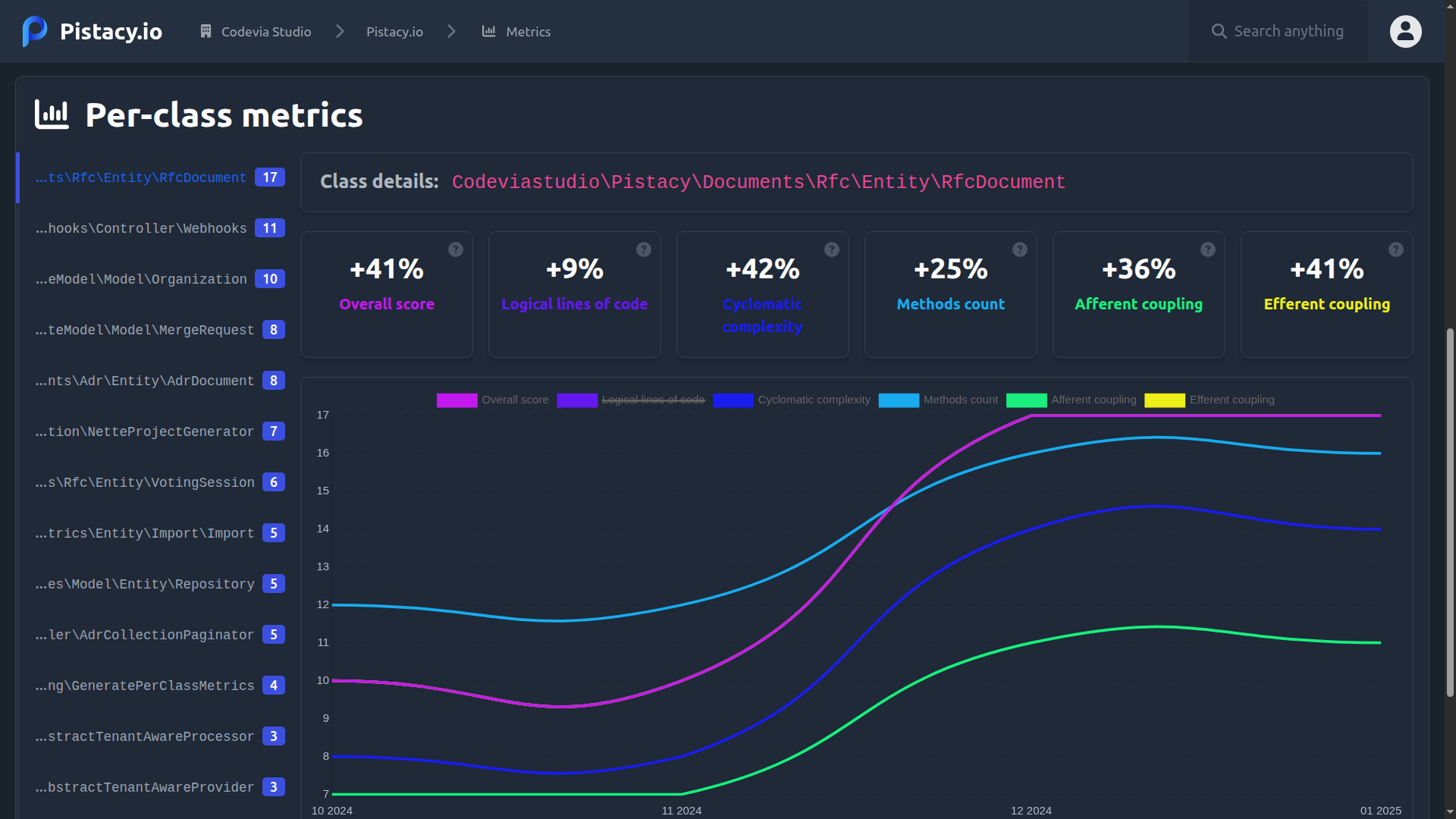The width and height of the screenshot is (1456, 819).
Task: Open help tooltip for Afferent coupling
Action: point(1208,249)
